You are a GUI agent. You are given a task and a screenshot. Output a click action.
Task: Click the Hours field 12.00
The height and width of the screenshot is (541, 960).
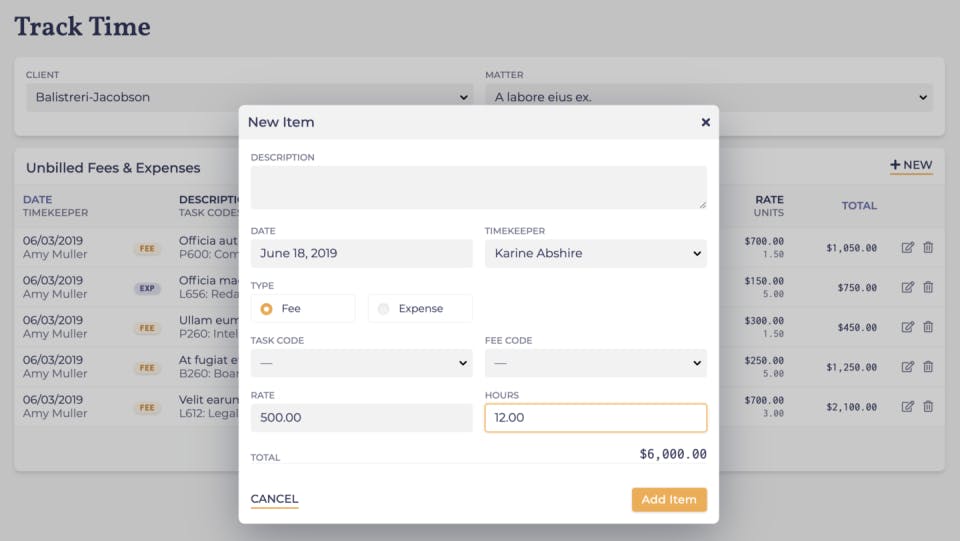596,417
